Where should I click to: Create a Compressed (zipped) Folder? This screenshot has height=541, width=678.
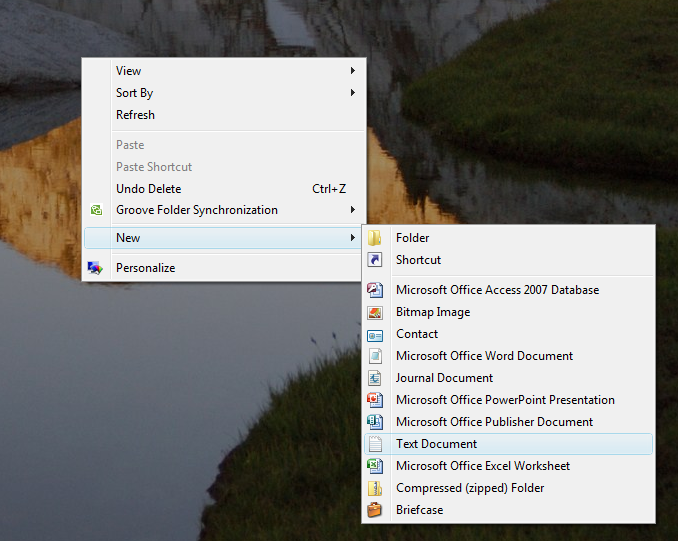click(x=508, y=488)
